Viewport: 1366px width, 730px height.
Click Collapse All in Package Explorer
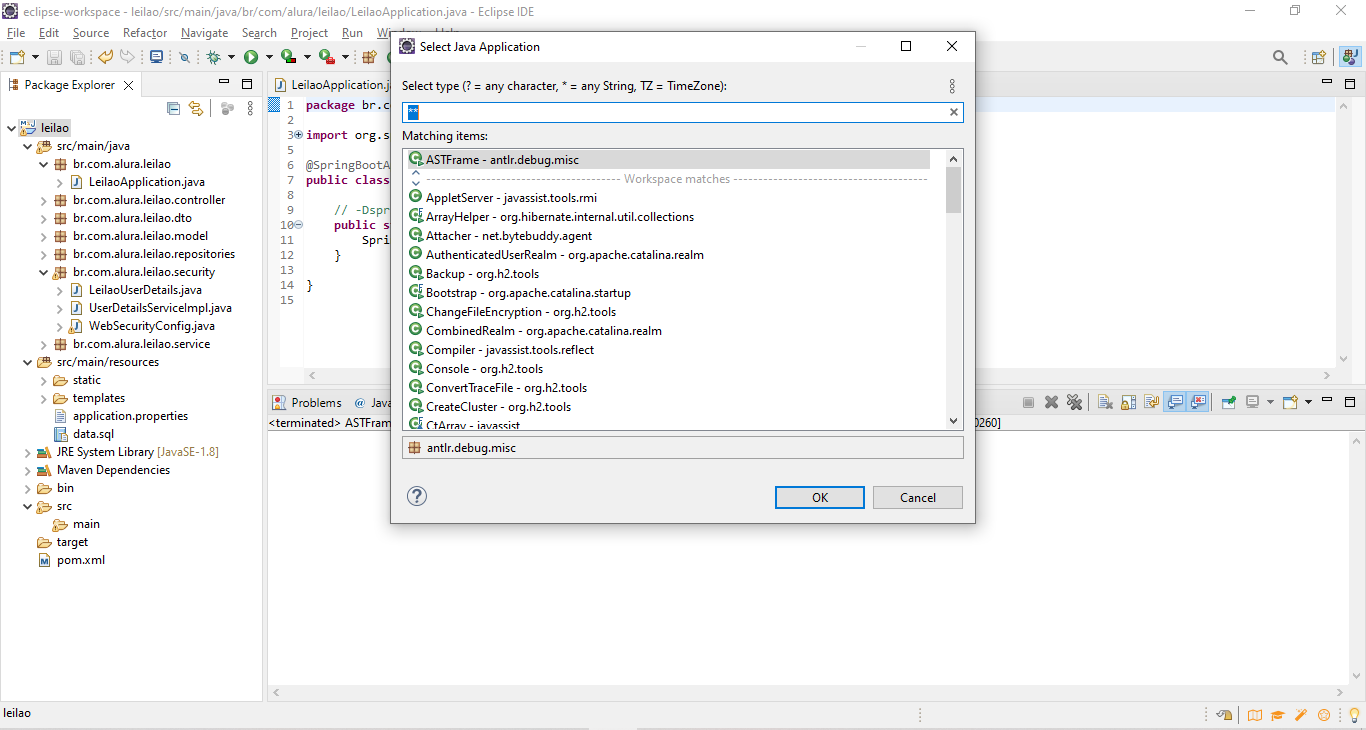click(x=173, y=108)
